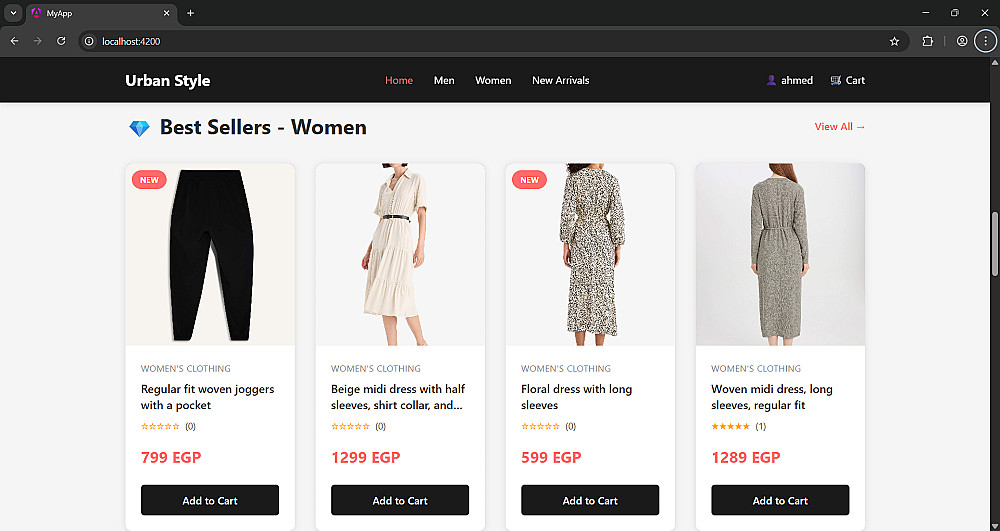The image size is (1000, 531).
Task: Expand the tab search dropdown arrow
Action: [x=13, y=13]
